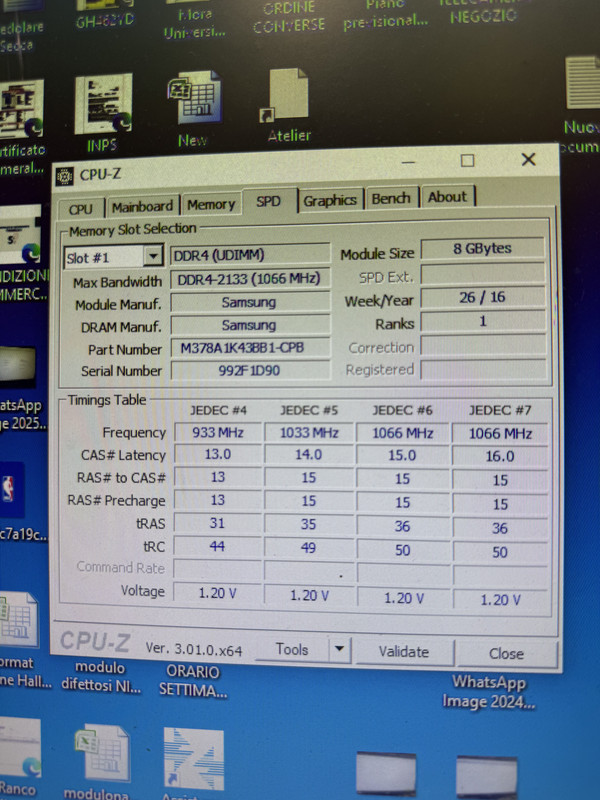The width and height of the screenshot is (600, 800).
Task: Click the Ranks value 1
Action: pos(483,321)
